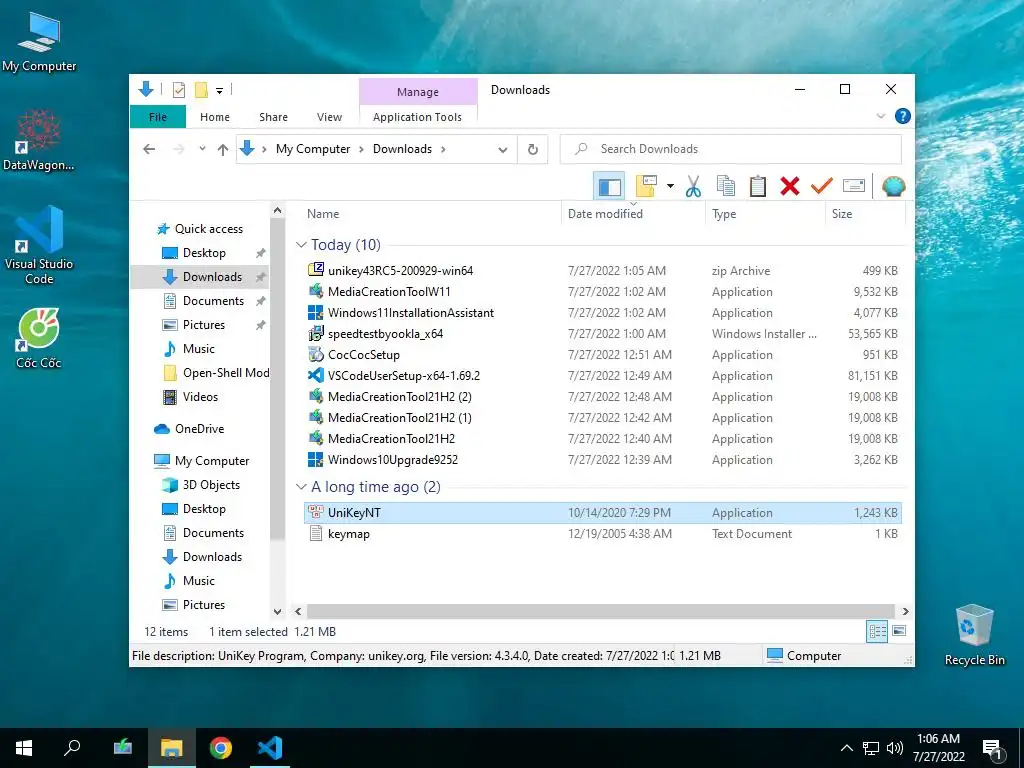
Task: Open the folder options toolbar icon
Action: point(646,186)
